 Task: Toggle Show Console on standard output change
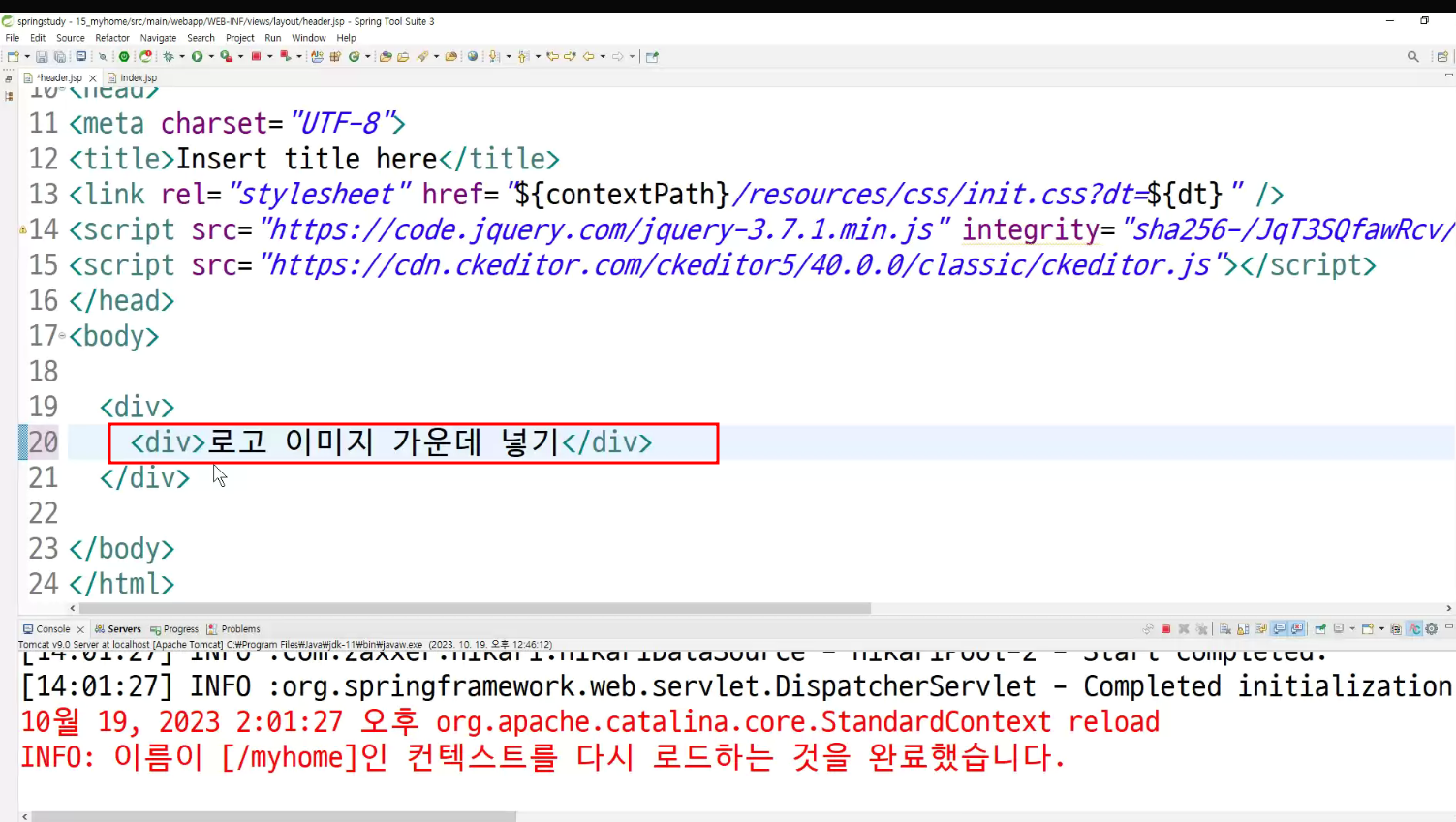1279,629
